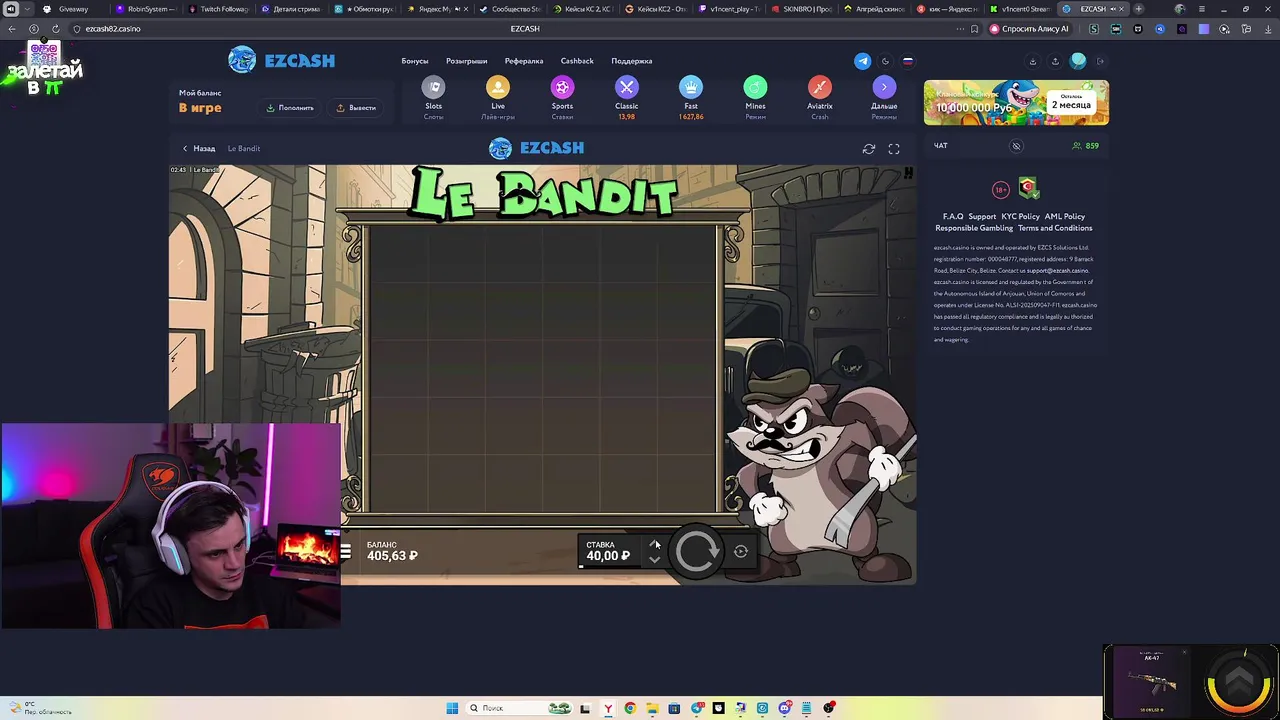Click the support@ezcash.casino email link
The width and height of the screenshot is (1280, 720).
pos(1057,270)
